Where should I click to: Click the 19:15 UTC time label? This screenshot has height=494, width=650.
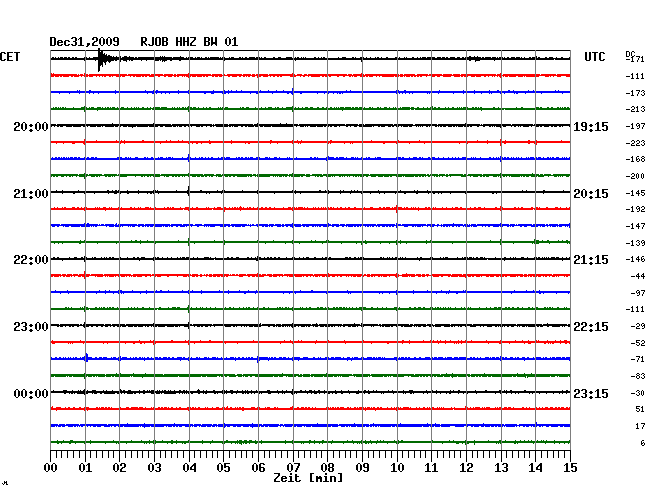(591, 126)
